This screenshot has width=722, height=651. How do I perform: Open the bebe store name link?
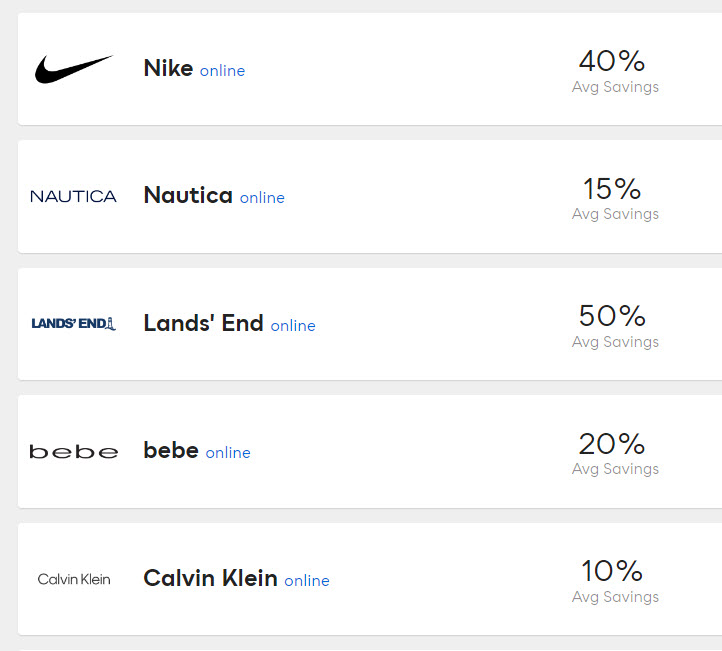[x=171, y=450]
